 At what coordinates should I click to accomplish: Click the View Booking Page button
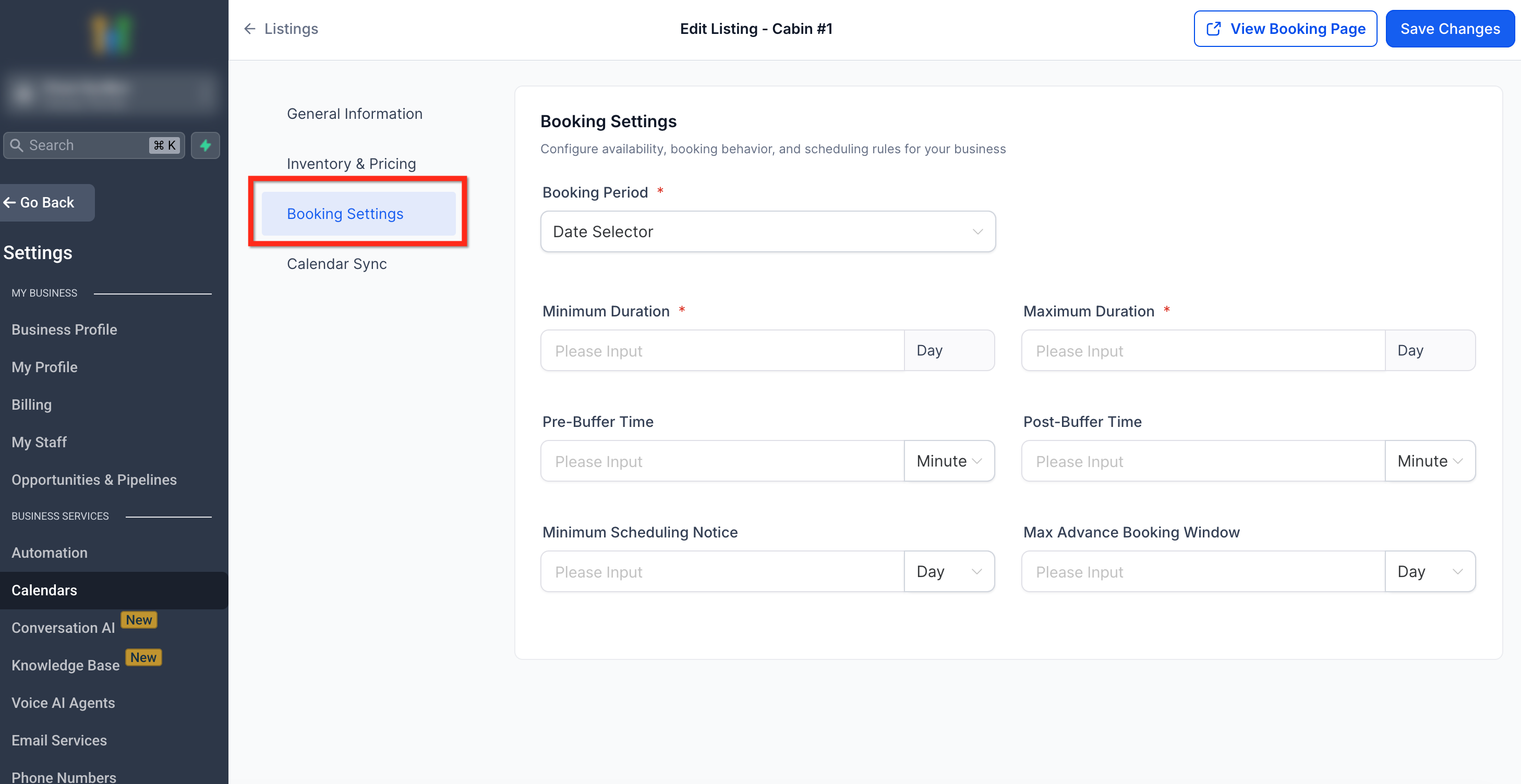coord(1285,29)
